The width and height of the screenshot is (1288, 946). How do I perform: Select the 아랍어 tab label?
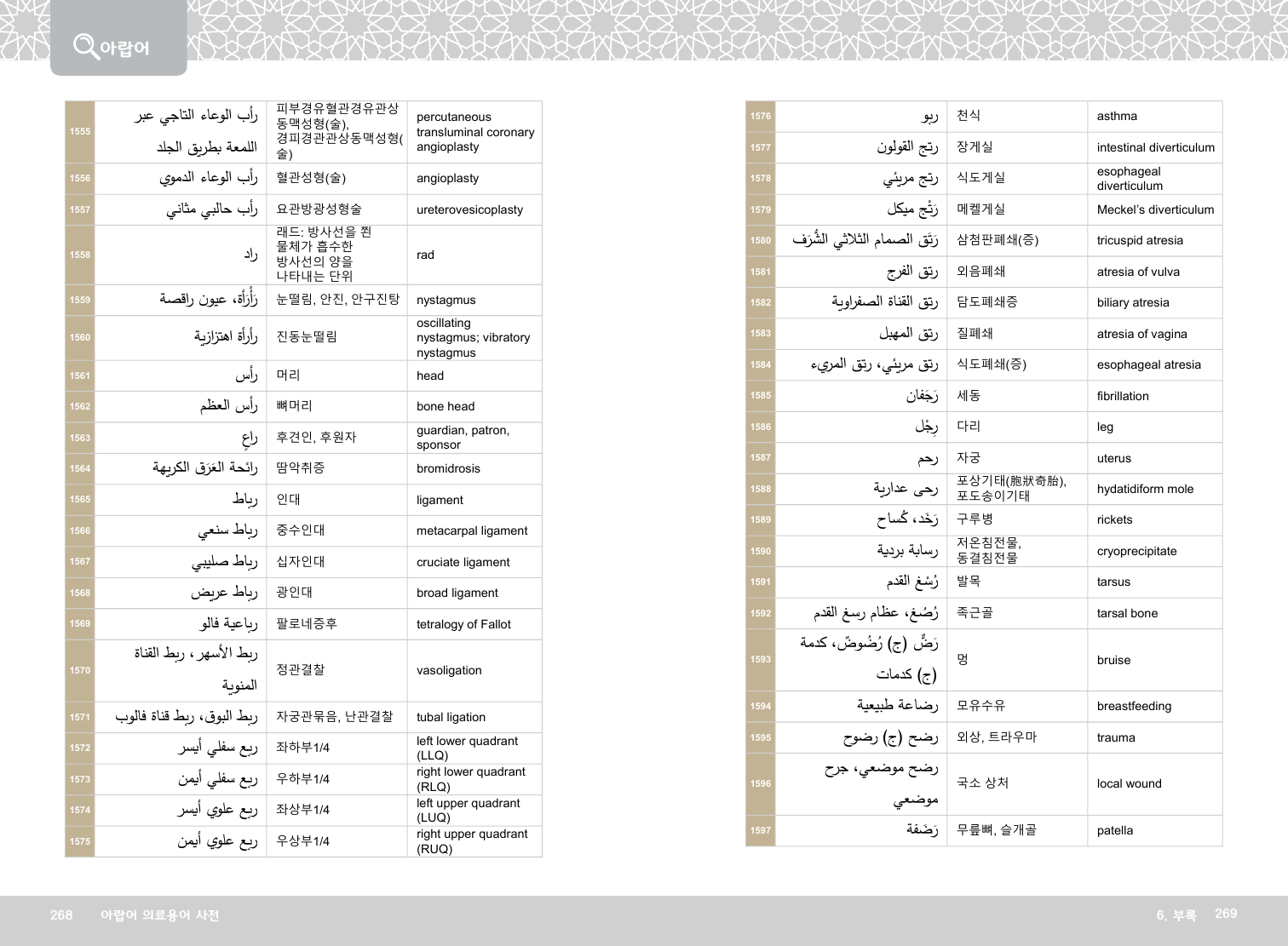click(124, 49)
